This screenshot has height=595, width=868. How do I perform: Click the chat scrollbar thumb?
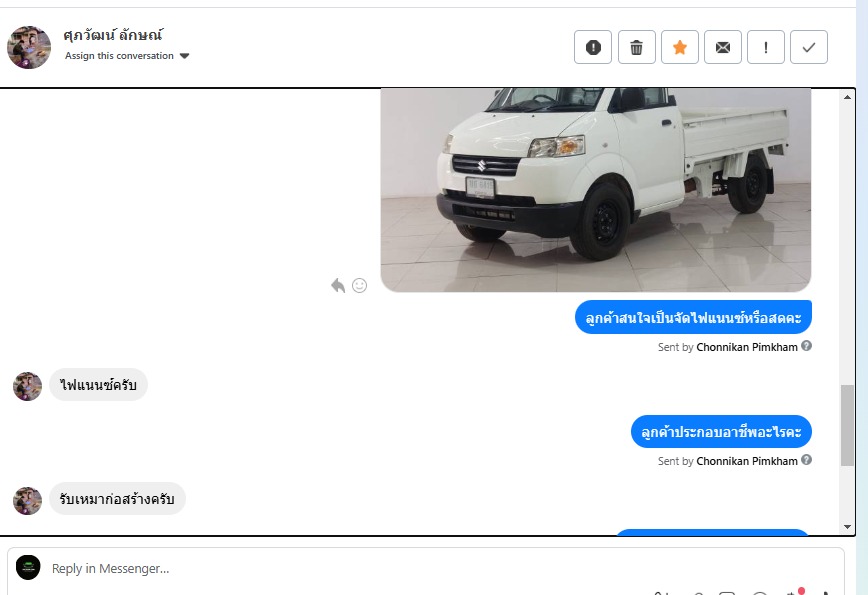pyautogui.click(x=847, y=425)
